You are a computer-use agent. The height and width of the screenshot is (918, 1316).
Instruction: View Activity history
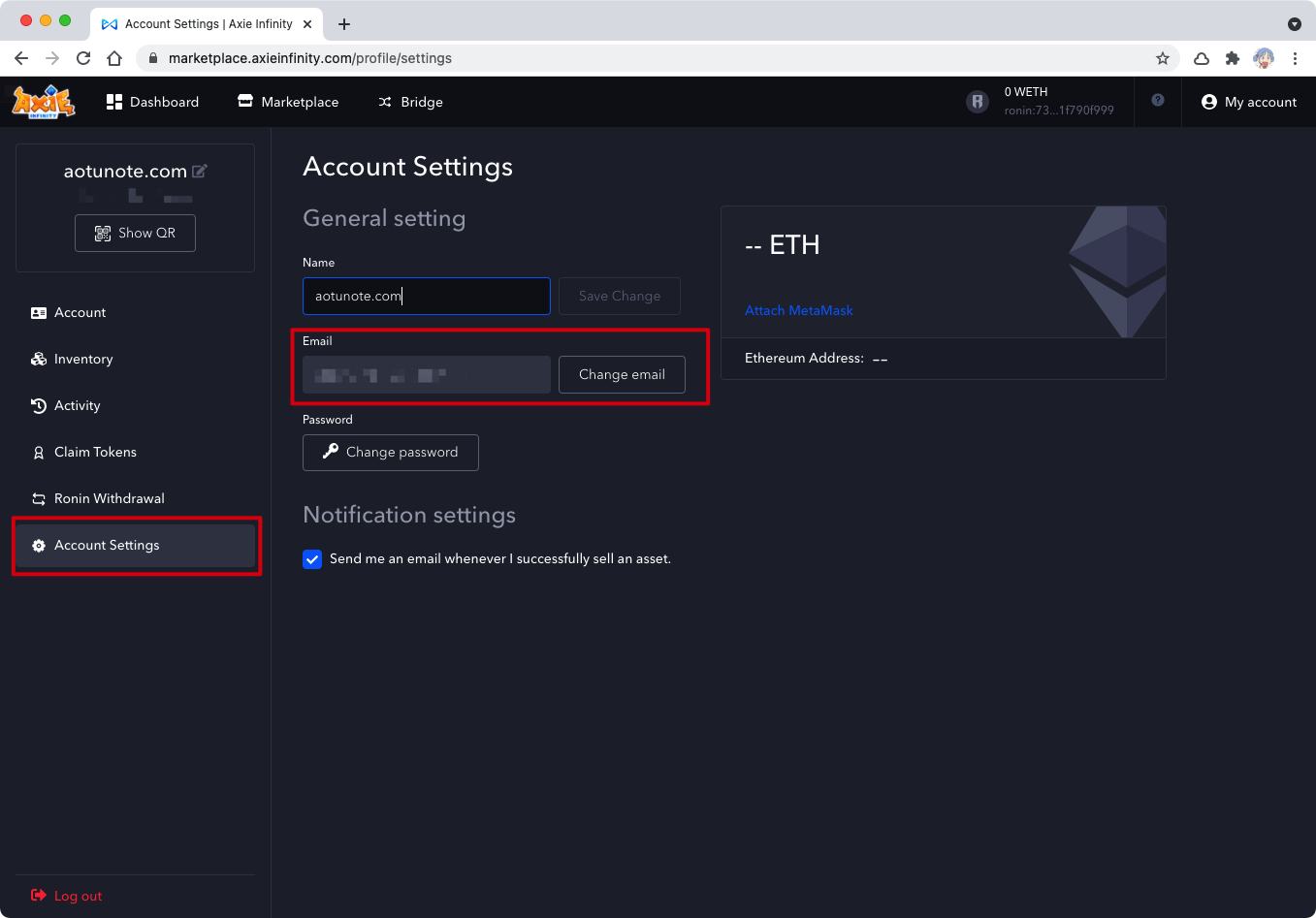click(135, 405)
